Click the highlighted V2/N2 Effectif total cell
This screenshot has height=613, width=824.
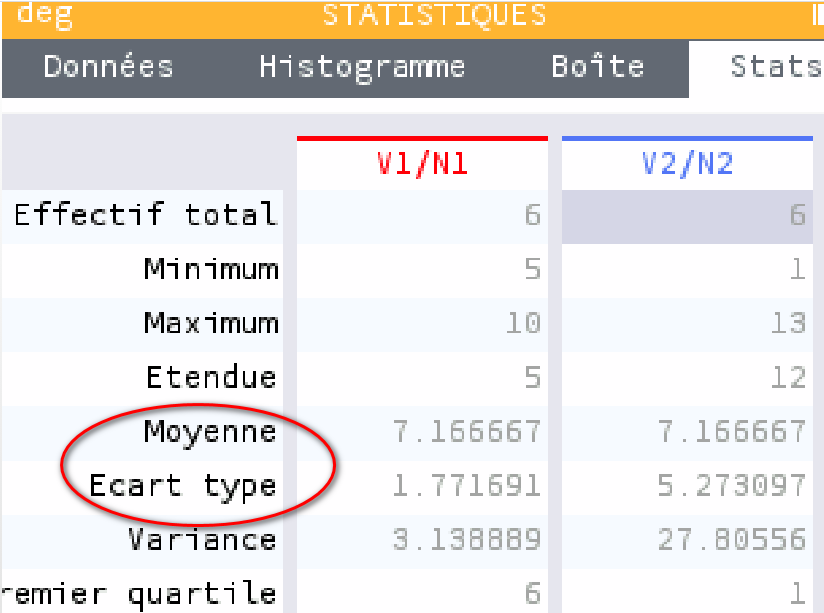click(x=687, y=217)
